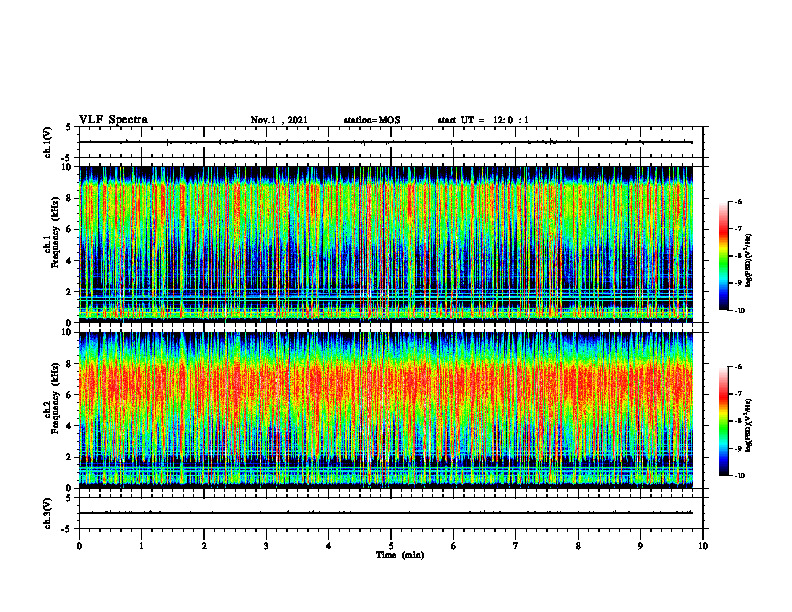Click time axis tick label "10"
Viewport: 792px width, 612px height.
click(x=703, y=546)
